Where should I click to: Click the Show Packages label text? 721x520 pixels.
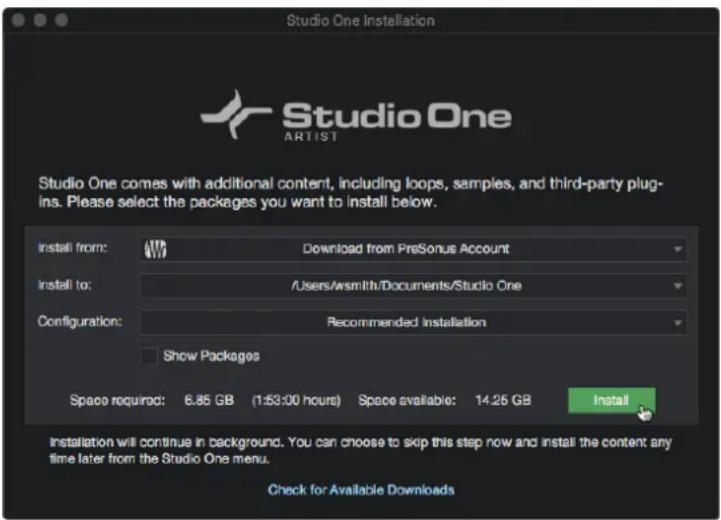coord(212,356)
